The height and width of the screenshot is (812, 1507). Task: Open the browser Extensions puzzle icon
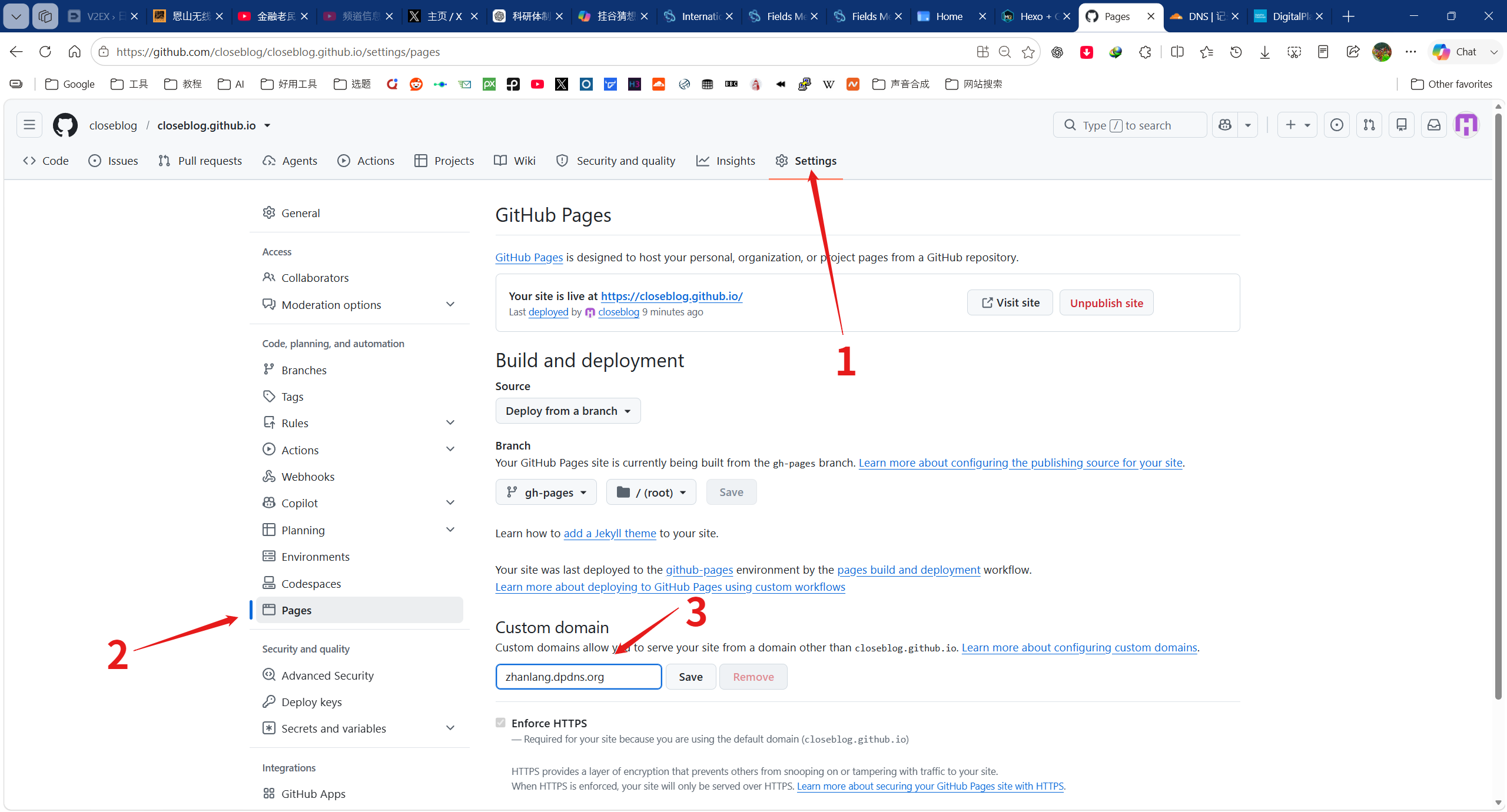point(1145,52)
